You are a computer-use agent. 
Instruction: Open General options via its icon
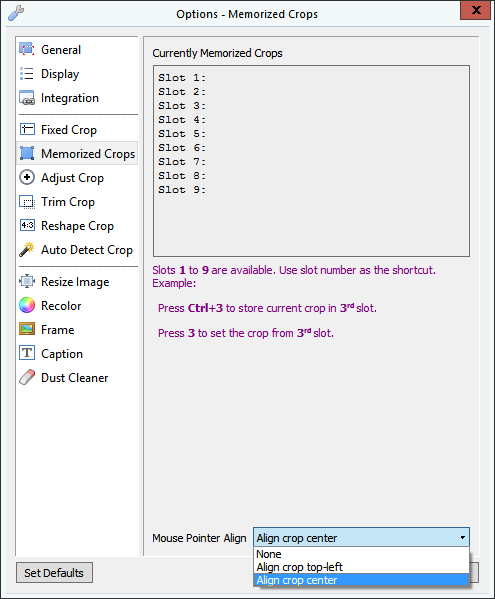27,49
